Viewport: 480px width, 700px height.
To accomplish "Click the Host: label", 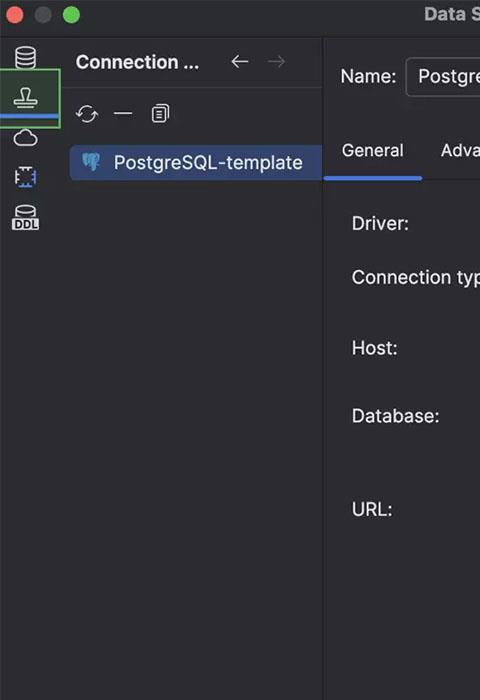I will tap(374, 348).
